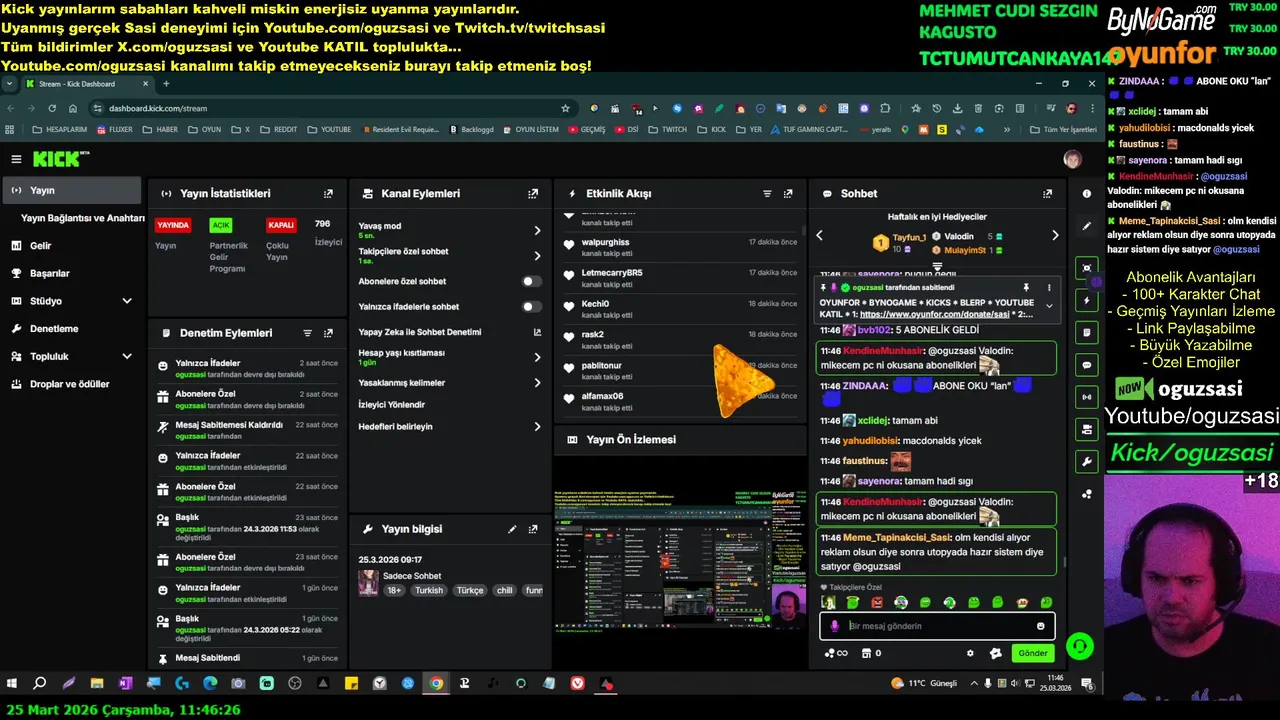Click the speech bubble icon in the right sidebar

pyautogui.click(x=1087, y=364)
